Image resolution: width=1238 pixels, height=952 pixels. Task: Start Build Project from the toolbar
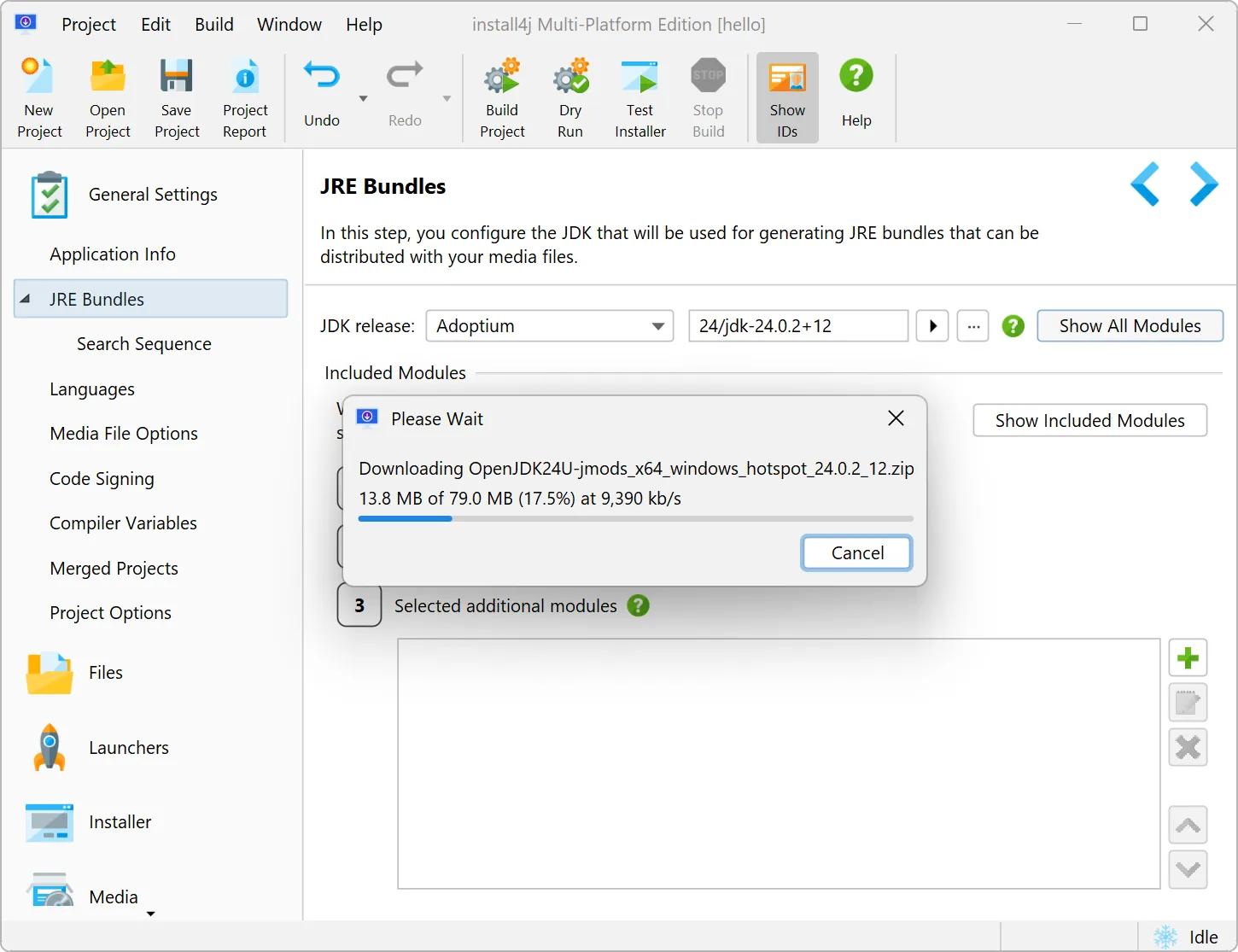(x=502, y=77)
